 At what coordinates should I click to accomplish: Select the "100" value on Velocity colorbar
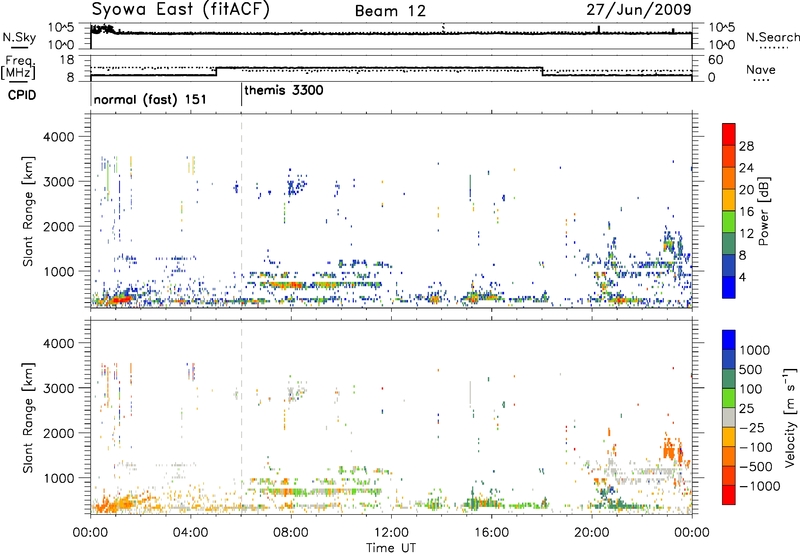pyautogui.click(x=751, y=389)
